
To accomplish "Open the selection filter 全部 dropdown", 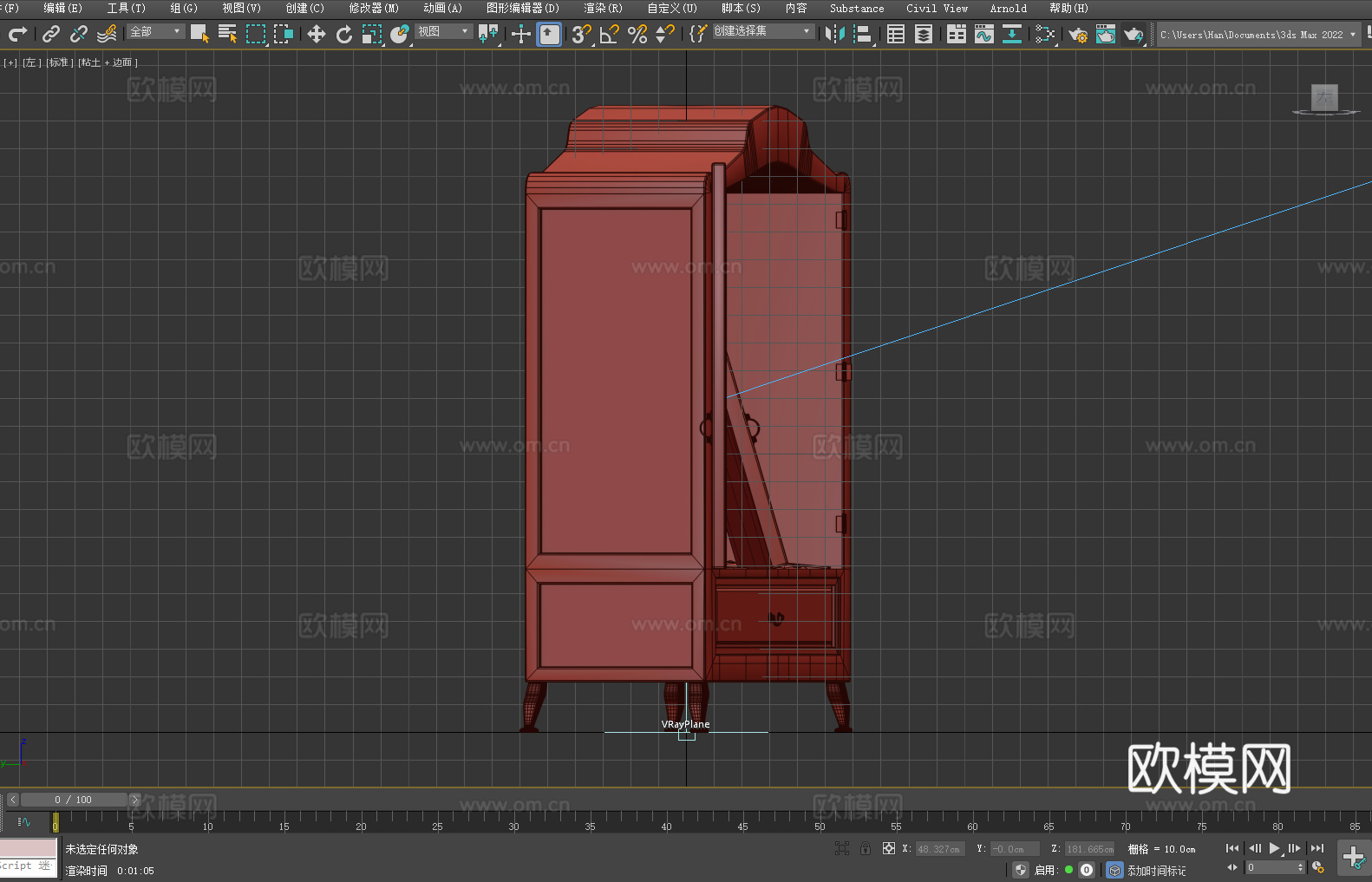I will click(156, 31).
